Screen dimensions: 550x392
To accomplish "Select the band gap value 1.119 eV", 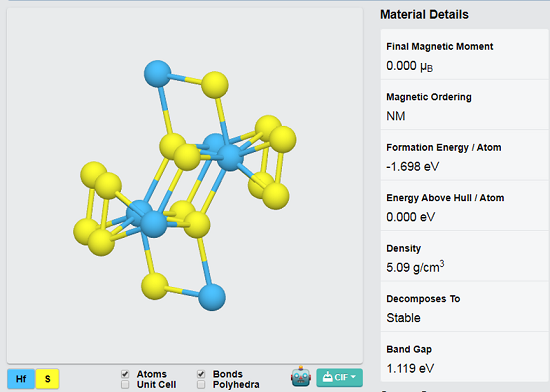I will click(410, 369).
